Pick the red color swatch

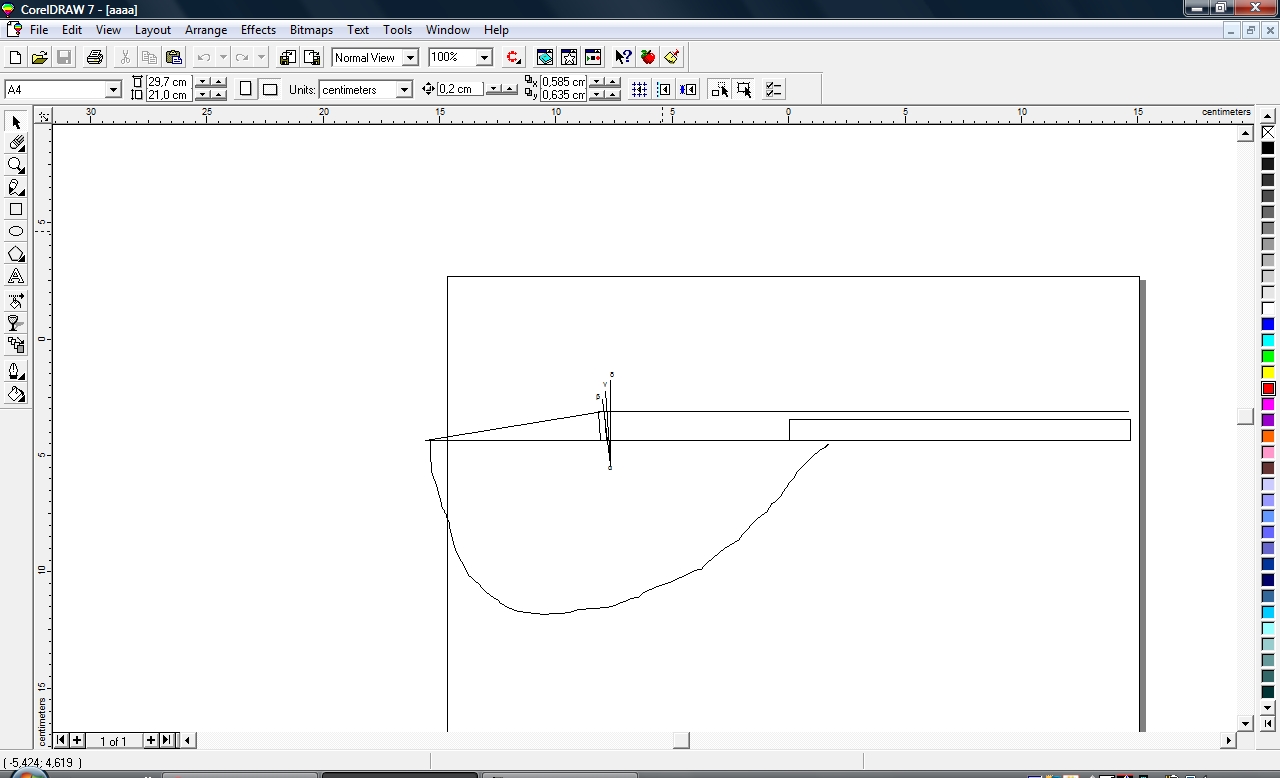[x=1268, y=389]
